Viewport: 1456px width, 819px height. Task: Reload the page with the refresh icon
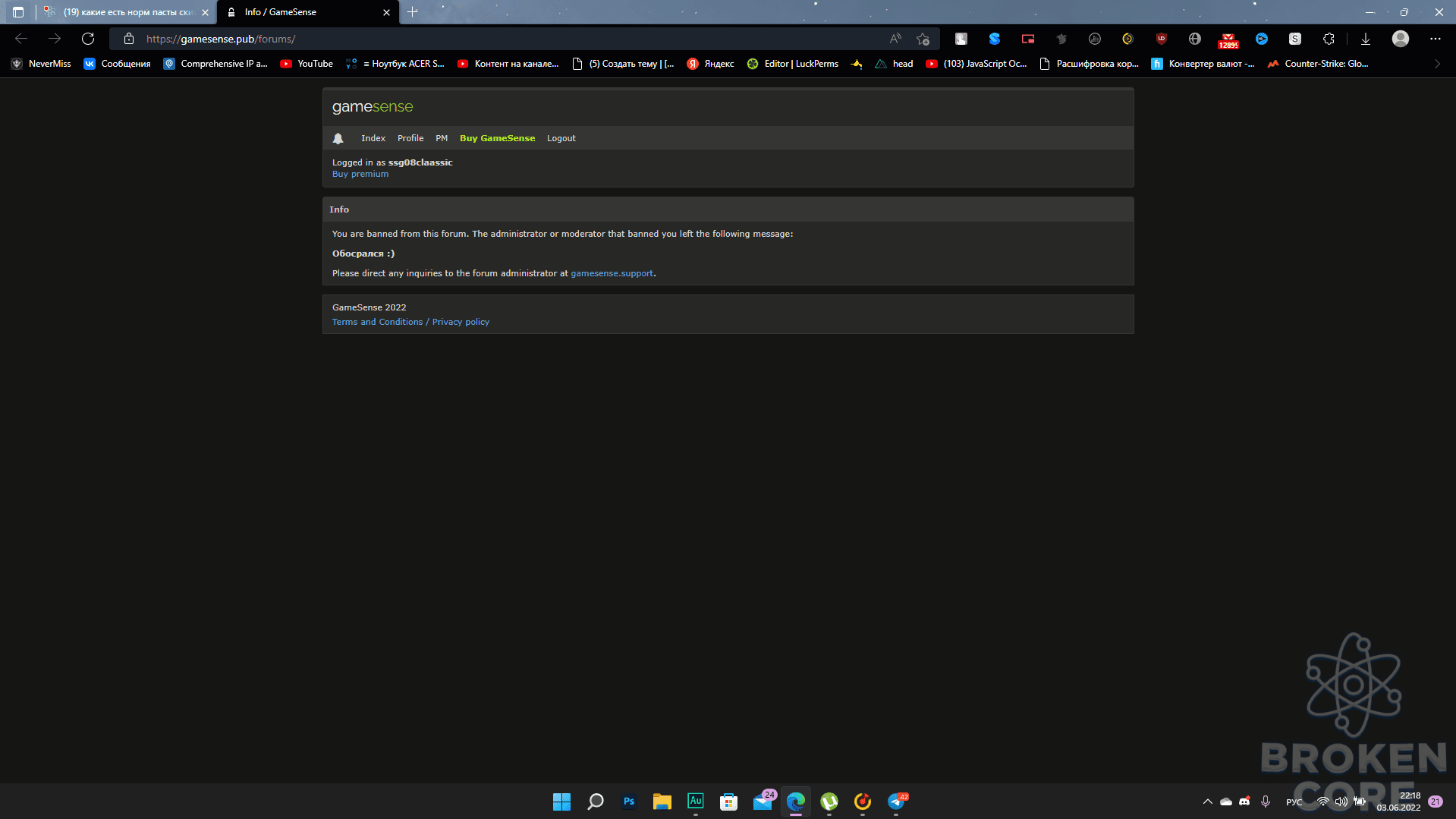click(x=88, y=39)
